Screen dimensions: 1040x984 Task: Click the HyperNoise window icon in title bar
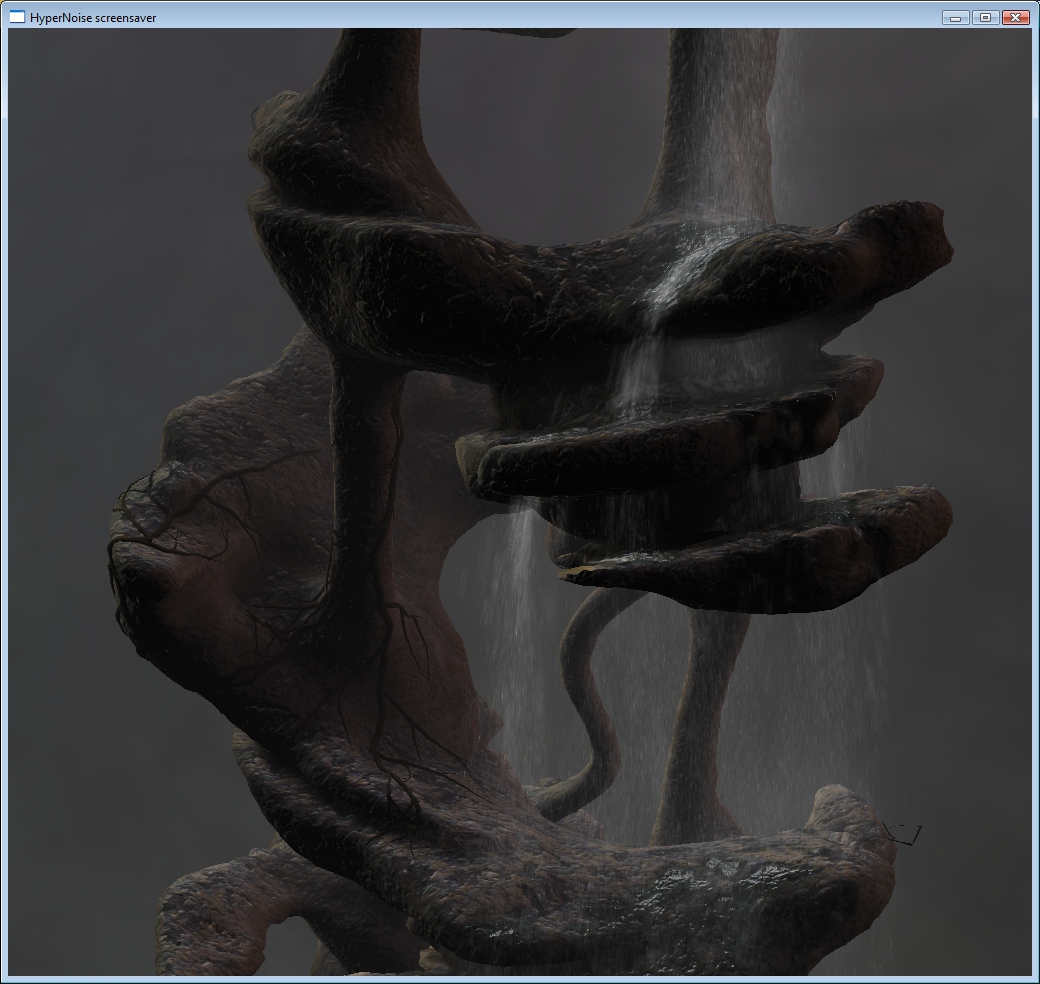[17, 17]
